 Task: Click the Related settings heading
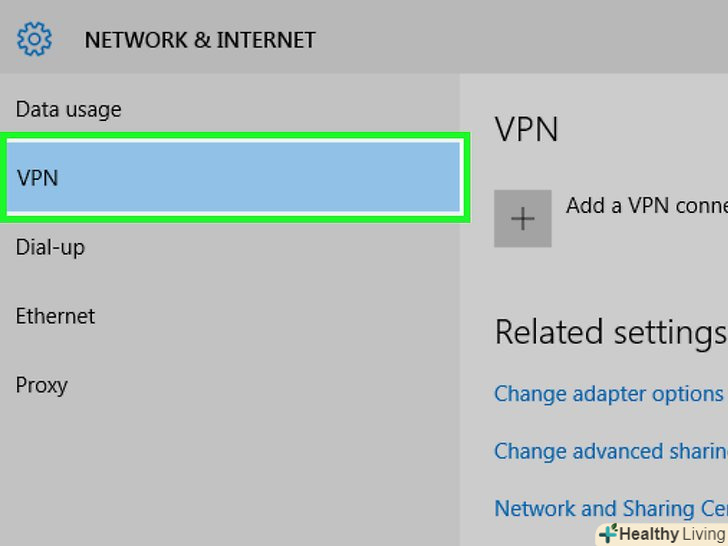point(610,331)
